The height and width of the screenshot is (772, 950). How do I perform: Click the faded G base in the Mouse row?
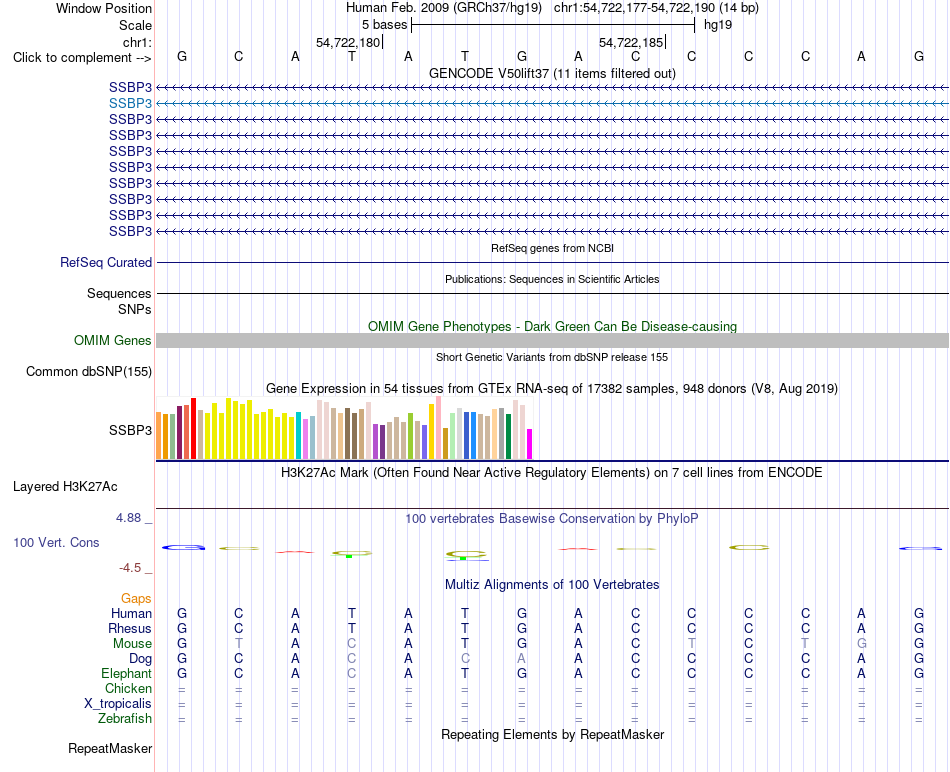tap(862, 644)
